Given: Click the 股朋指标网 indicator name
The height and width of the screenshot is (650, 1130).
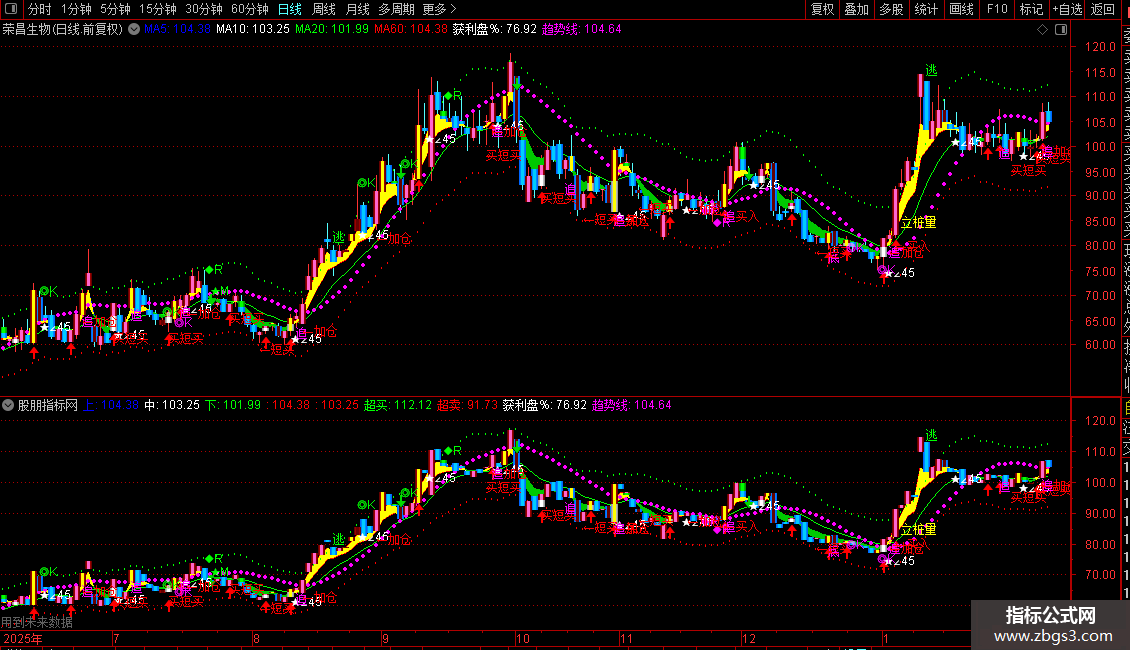Looking at the screenshot, I should tap(48, 405).
